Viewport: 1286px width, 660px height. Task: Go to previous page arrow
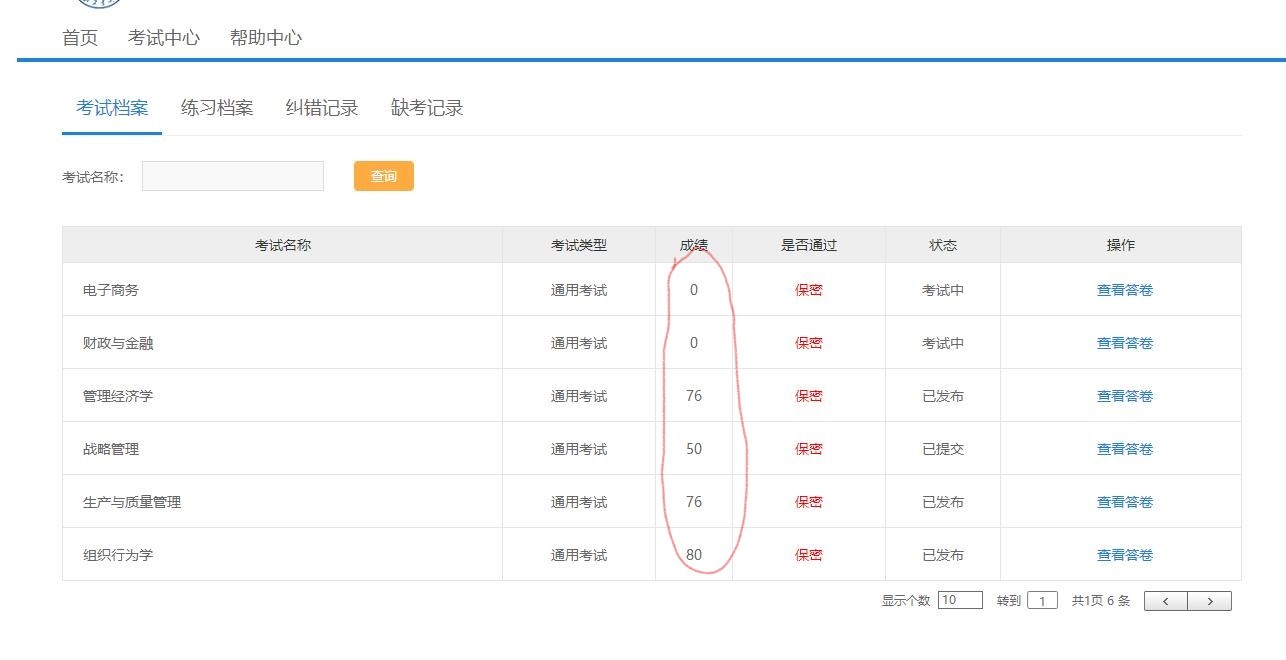tap(1166, 601)
